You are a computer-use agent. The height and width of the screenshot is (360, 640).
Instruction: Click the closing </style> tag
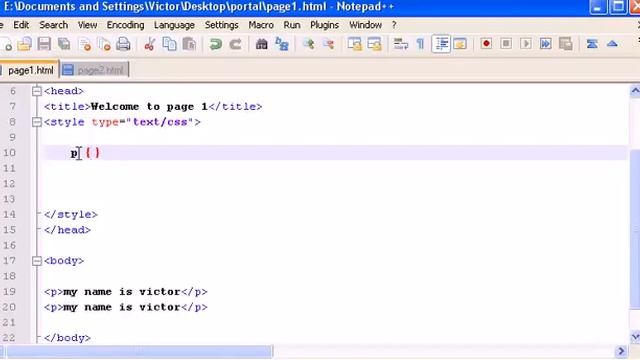(71, 215)
